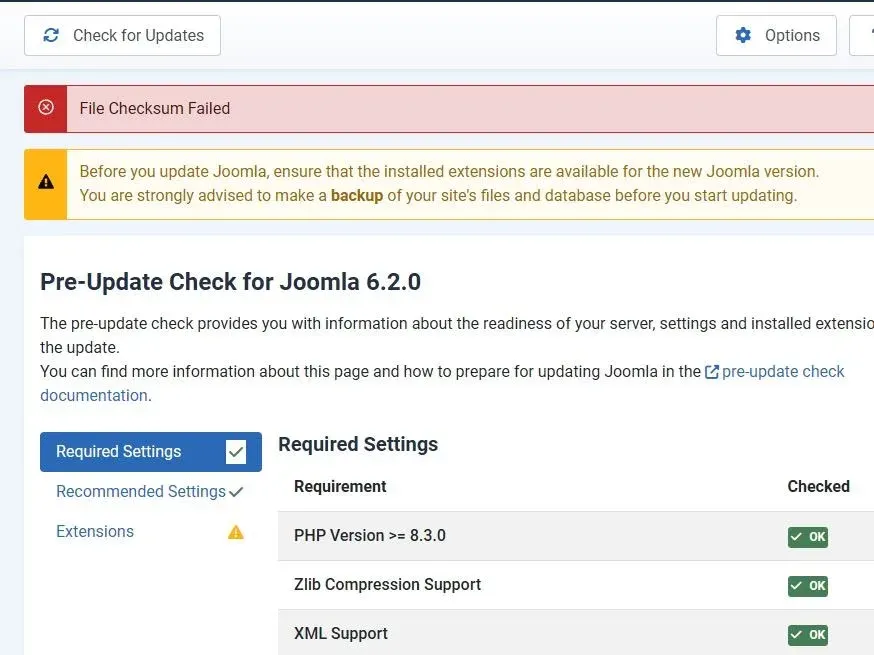
Task: Click the checkmark beside Recommended Settings
Action: tap(236, 492)
